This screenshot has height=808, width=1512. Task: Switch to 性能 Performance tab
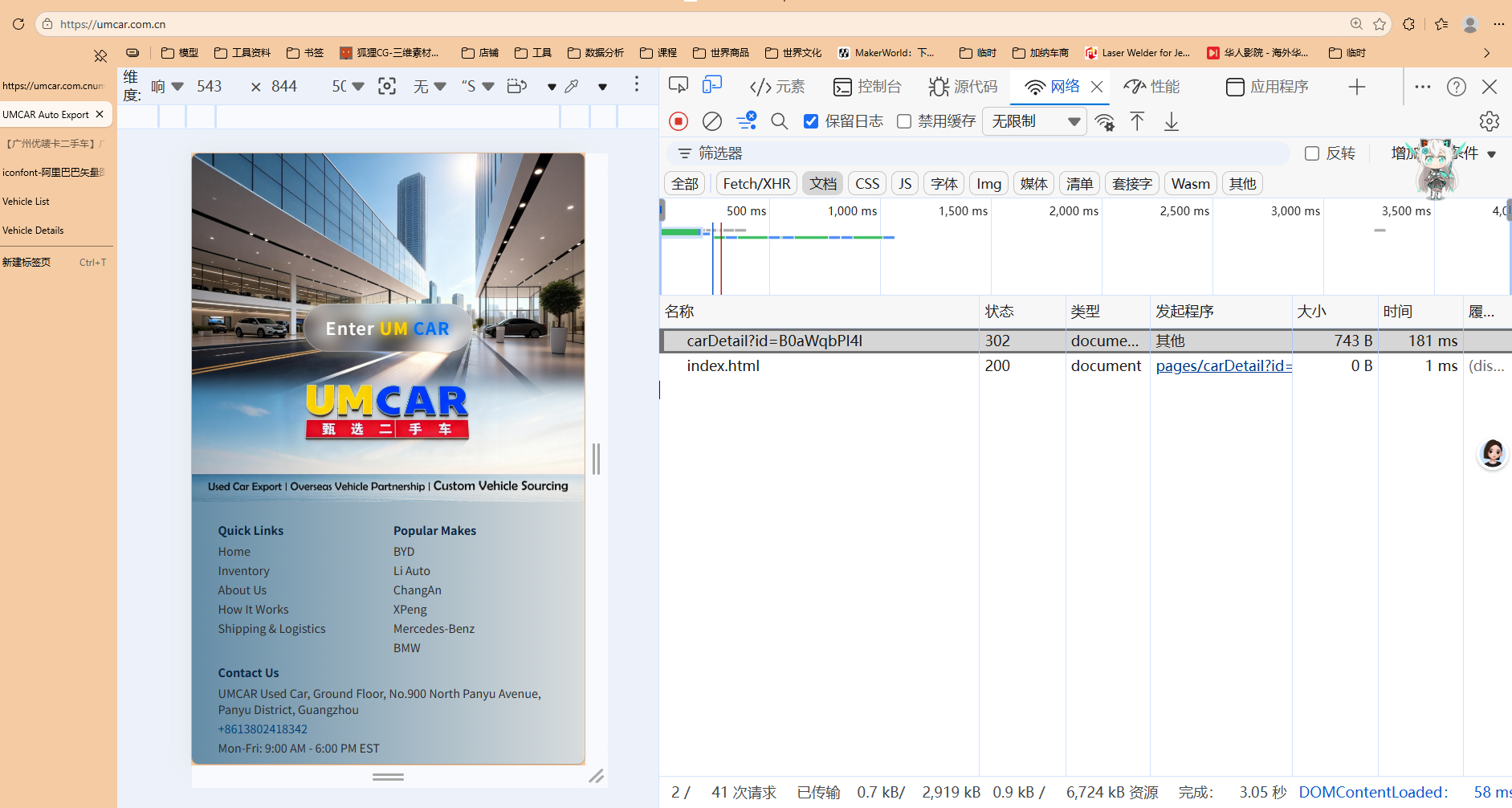pos(1151,87)
